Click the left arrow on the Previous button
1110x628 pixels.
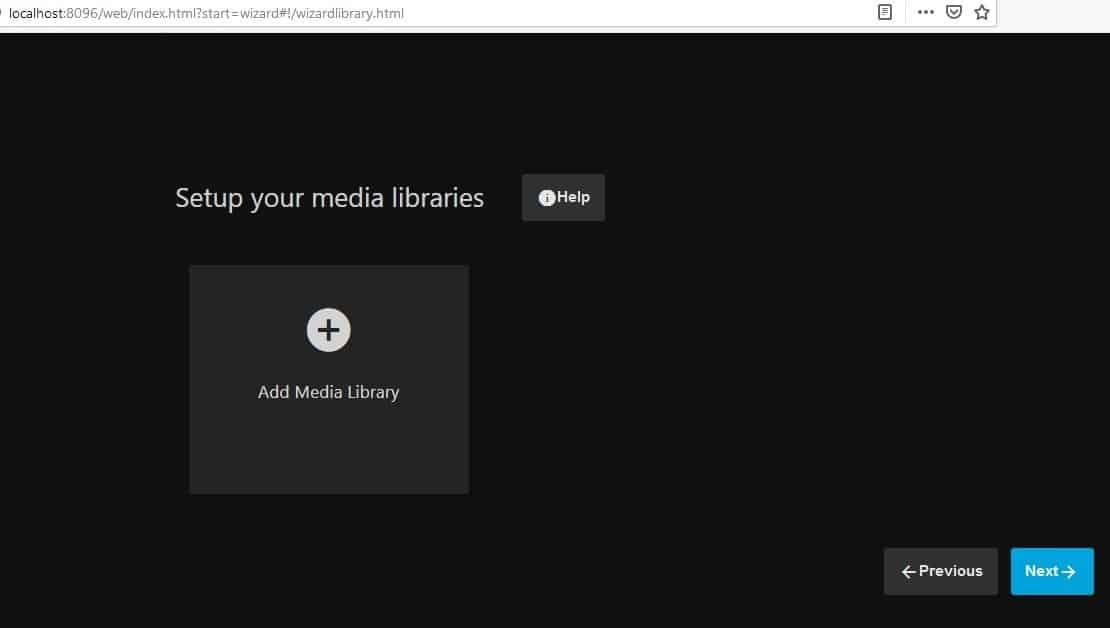click(x=908, y=572)
